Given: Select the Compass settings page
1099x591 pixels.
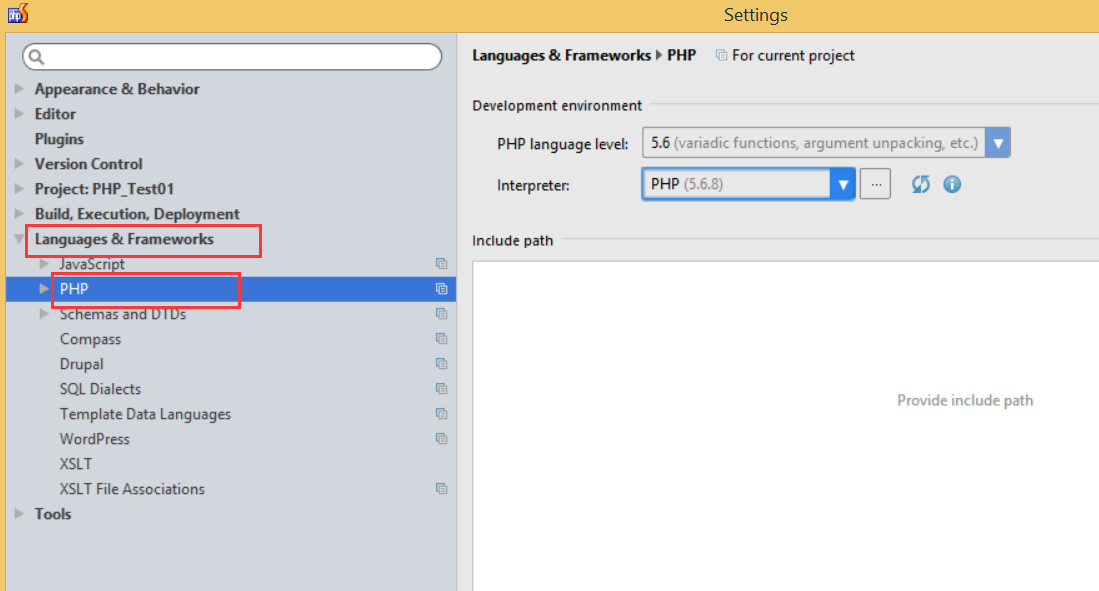Looking at the screenshot, I should tap(90, 339).
